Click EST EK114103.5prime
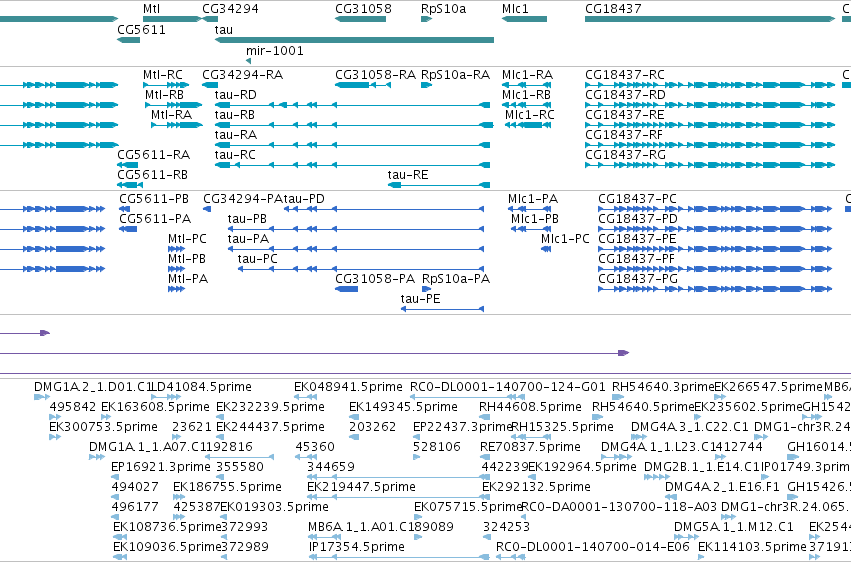 click(x=752, y=547)
